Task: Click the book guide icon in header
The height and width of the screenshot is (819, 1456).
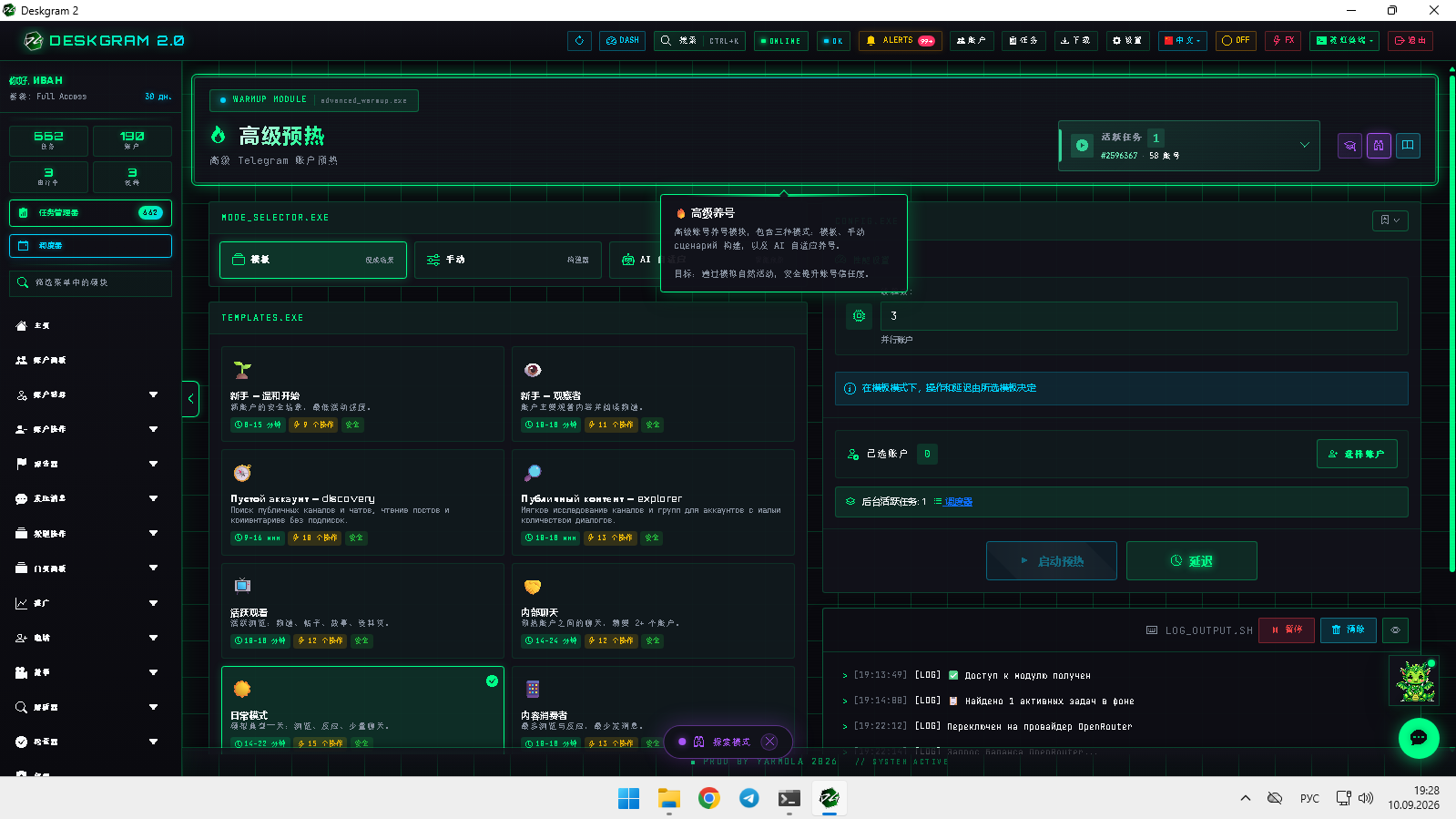Action: [1408, 146]
